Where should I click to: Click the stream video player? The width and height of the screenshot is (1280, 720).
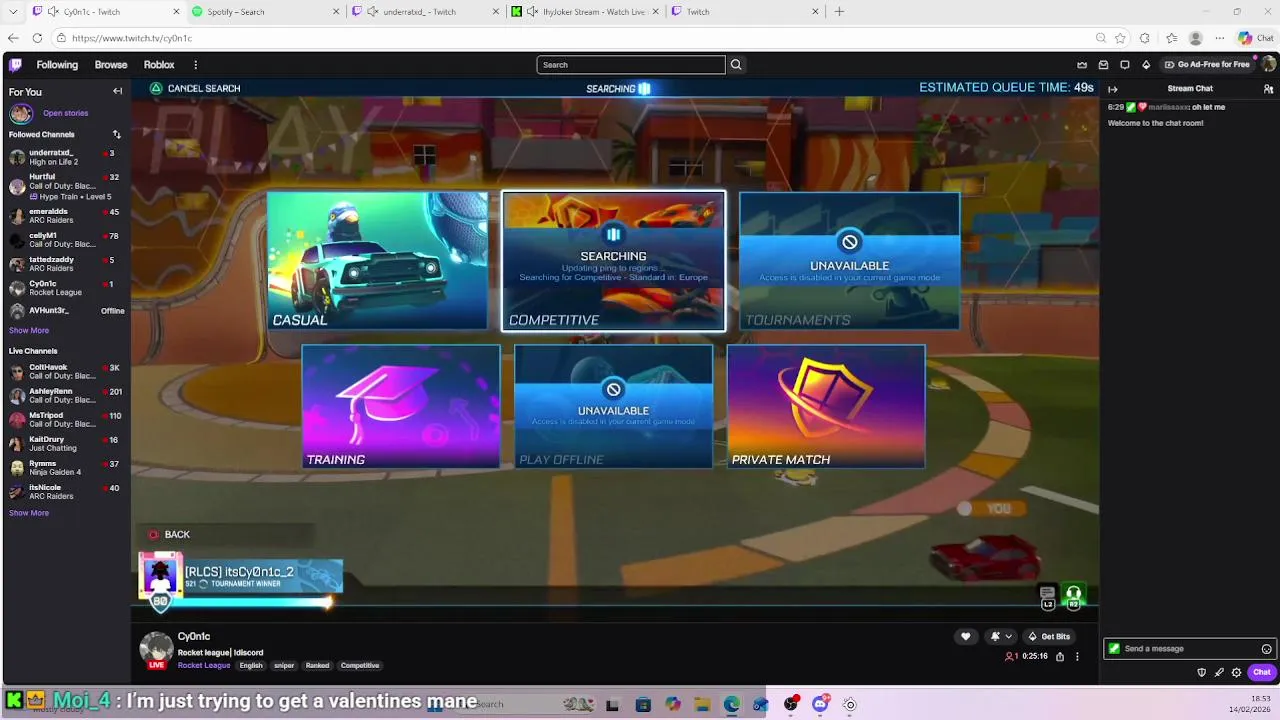(x=615, y=350)
